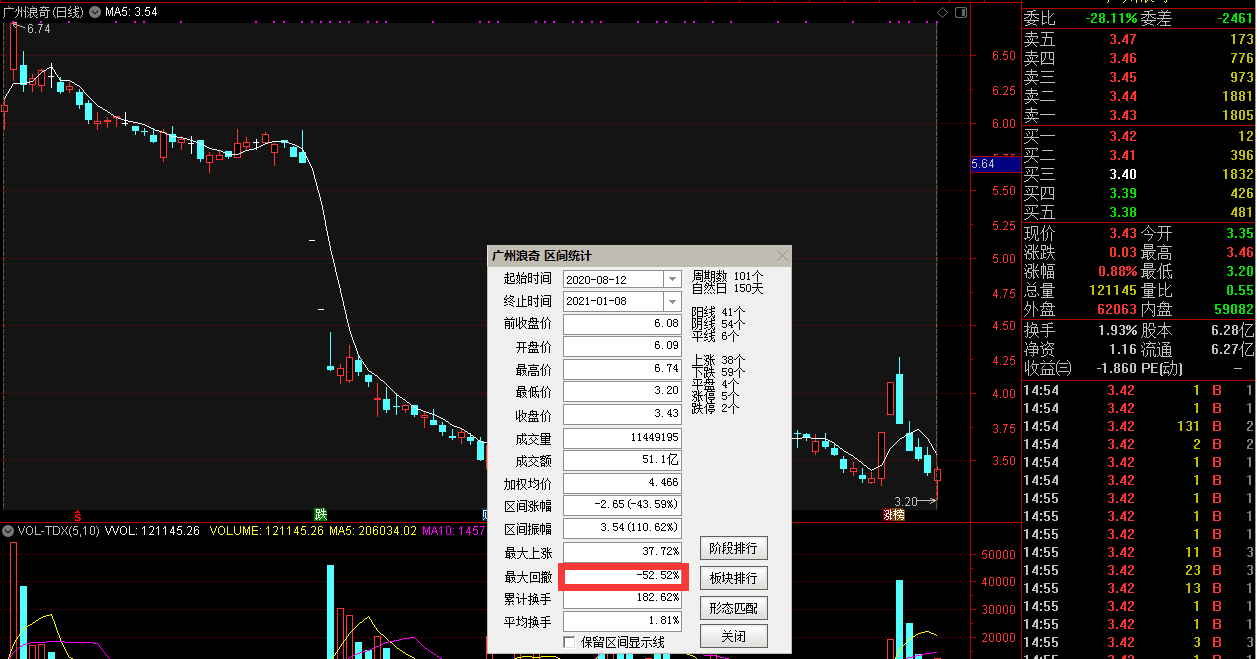Screen dimensions: 1257x659
Task: Open the VOL-TDX indicator dropdown icon
Action: tap(7, 530)
